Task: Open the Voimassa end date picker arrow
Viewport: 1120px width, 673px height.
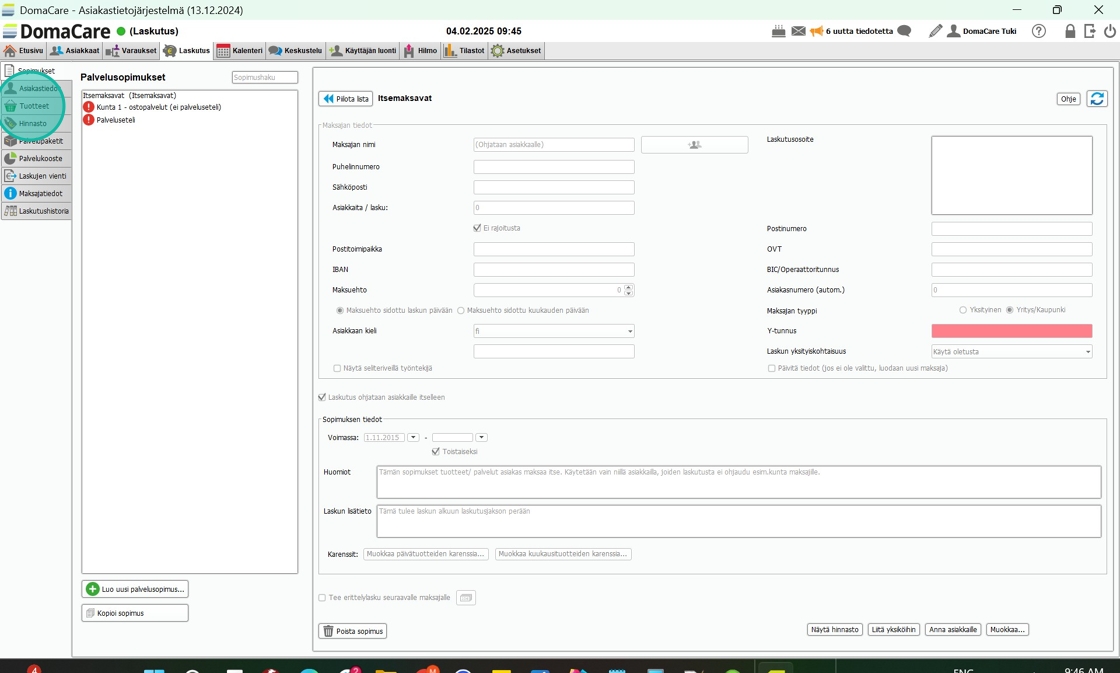Action: [x=481, y=437]
